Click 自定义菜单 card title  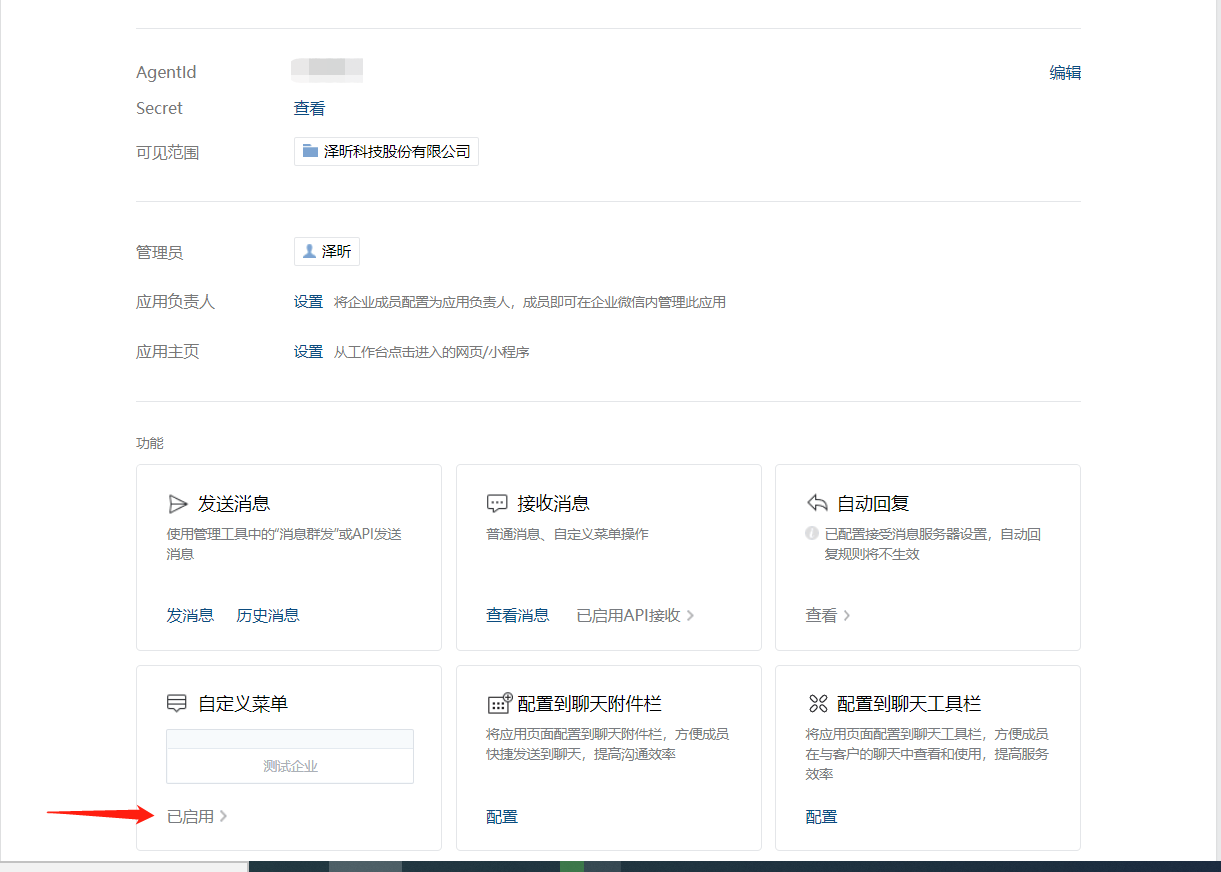[x=243, y=704]
